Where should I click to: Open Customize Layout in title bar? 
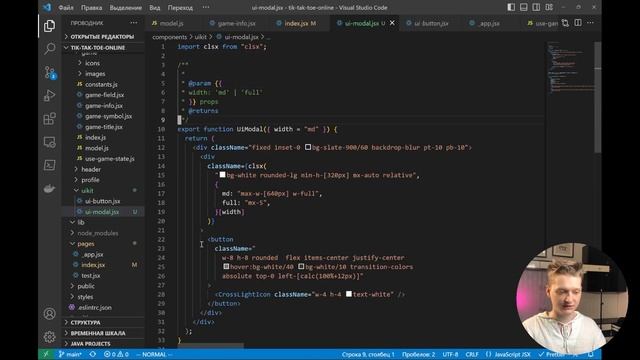coord(549,7)
